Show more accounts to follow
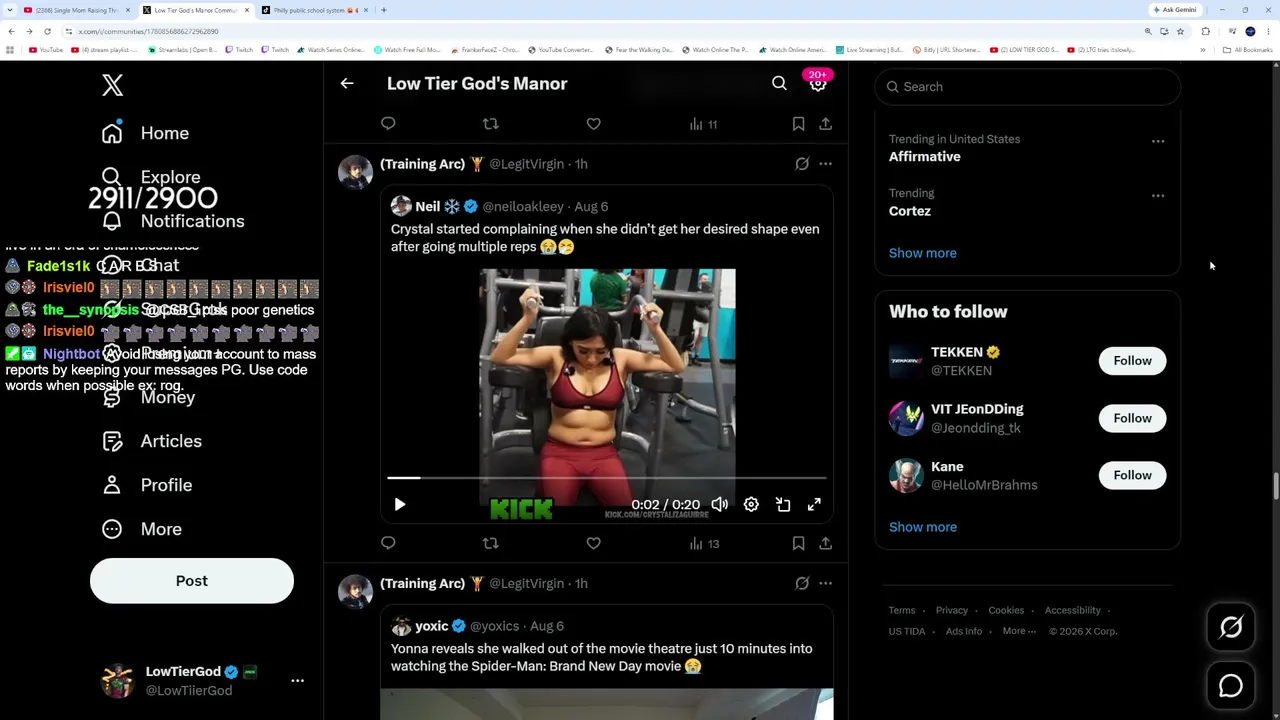1280x720 pixels. point(923,527)
